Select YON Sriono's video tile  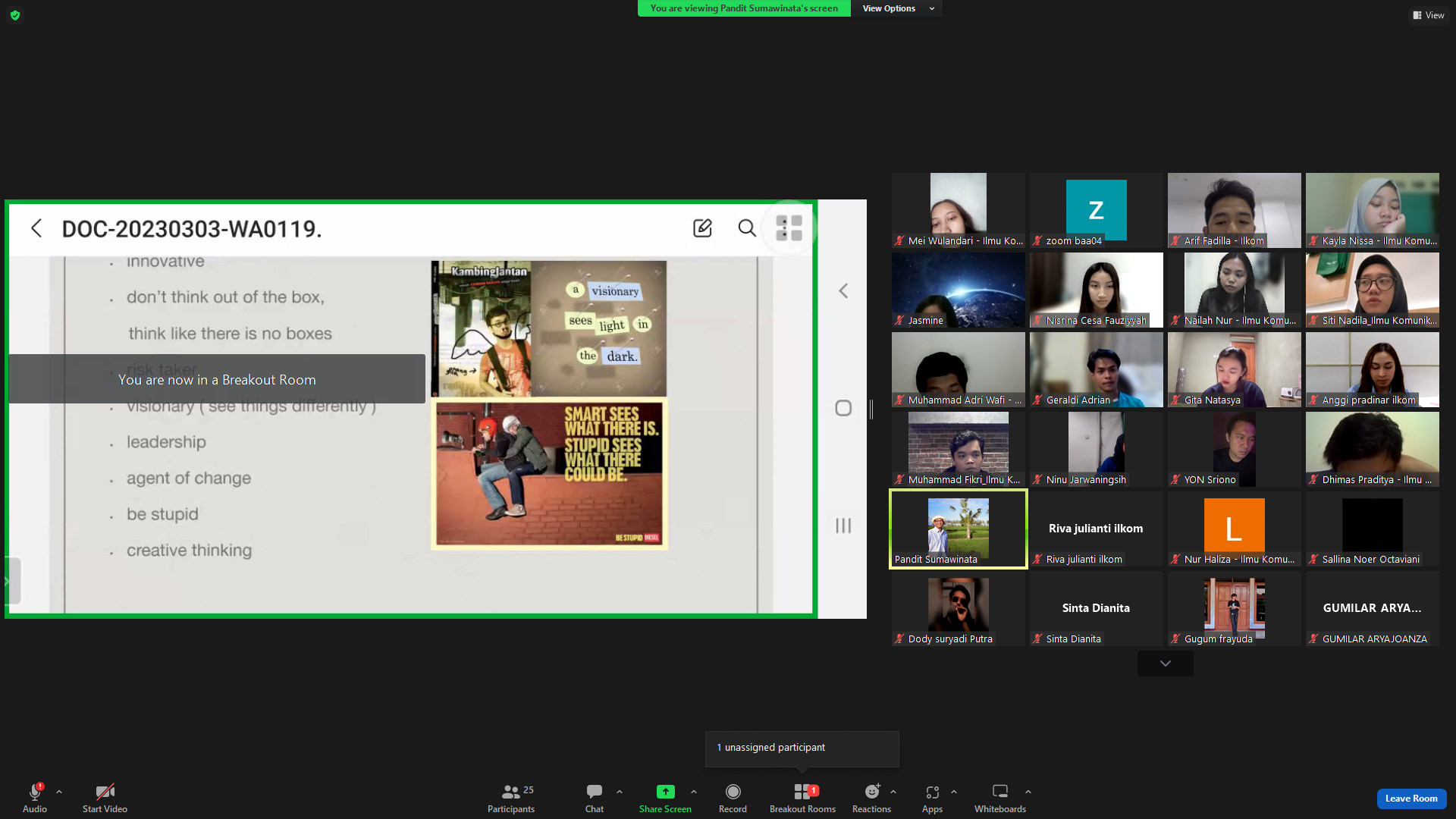click(x=1235, y=450)
